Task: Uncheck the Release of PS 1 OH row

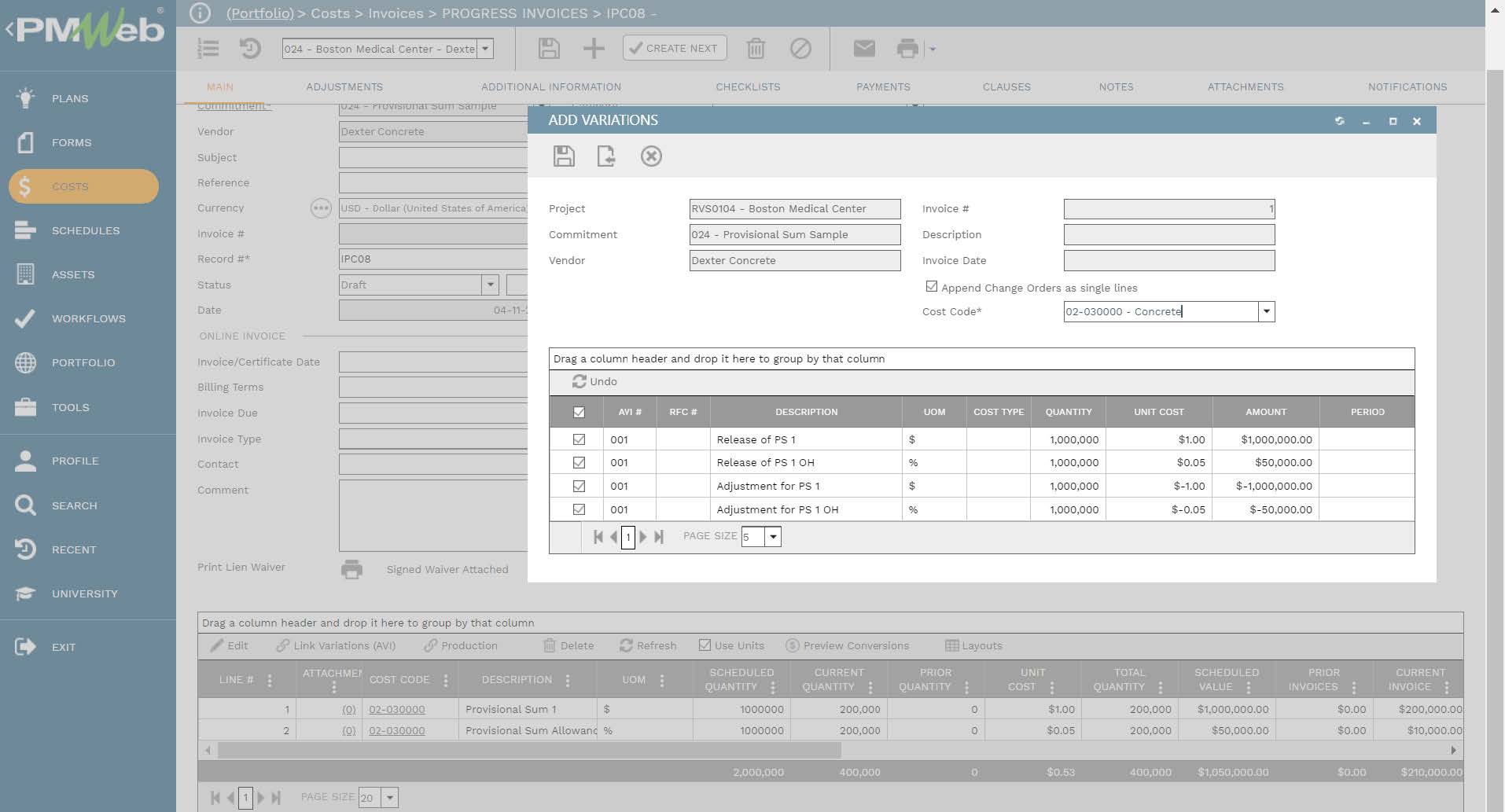Action: (x=579, y=462)
